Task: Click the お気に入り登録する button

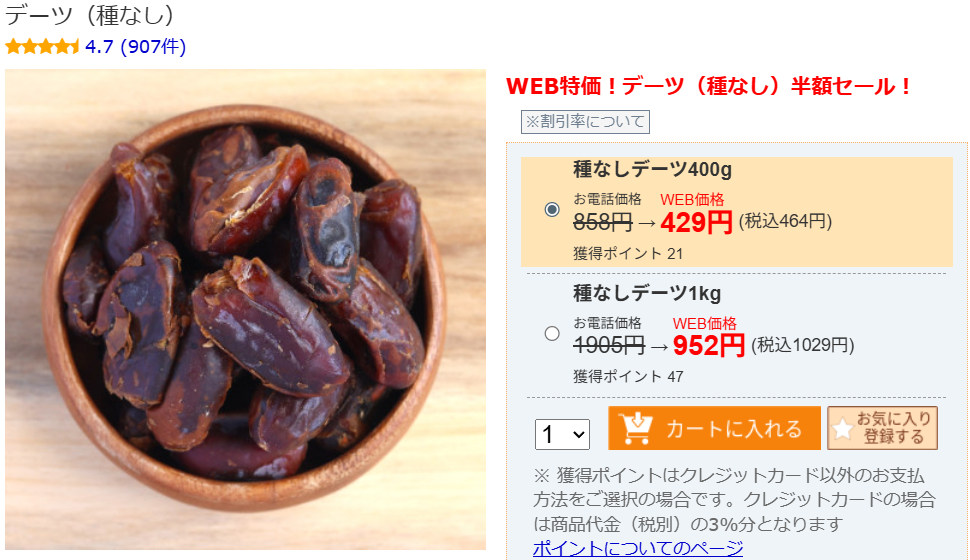Action: click(882, 428)
